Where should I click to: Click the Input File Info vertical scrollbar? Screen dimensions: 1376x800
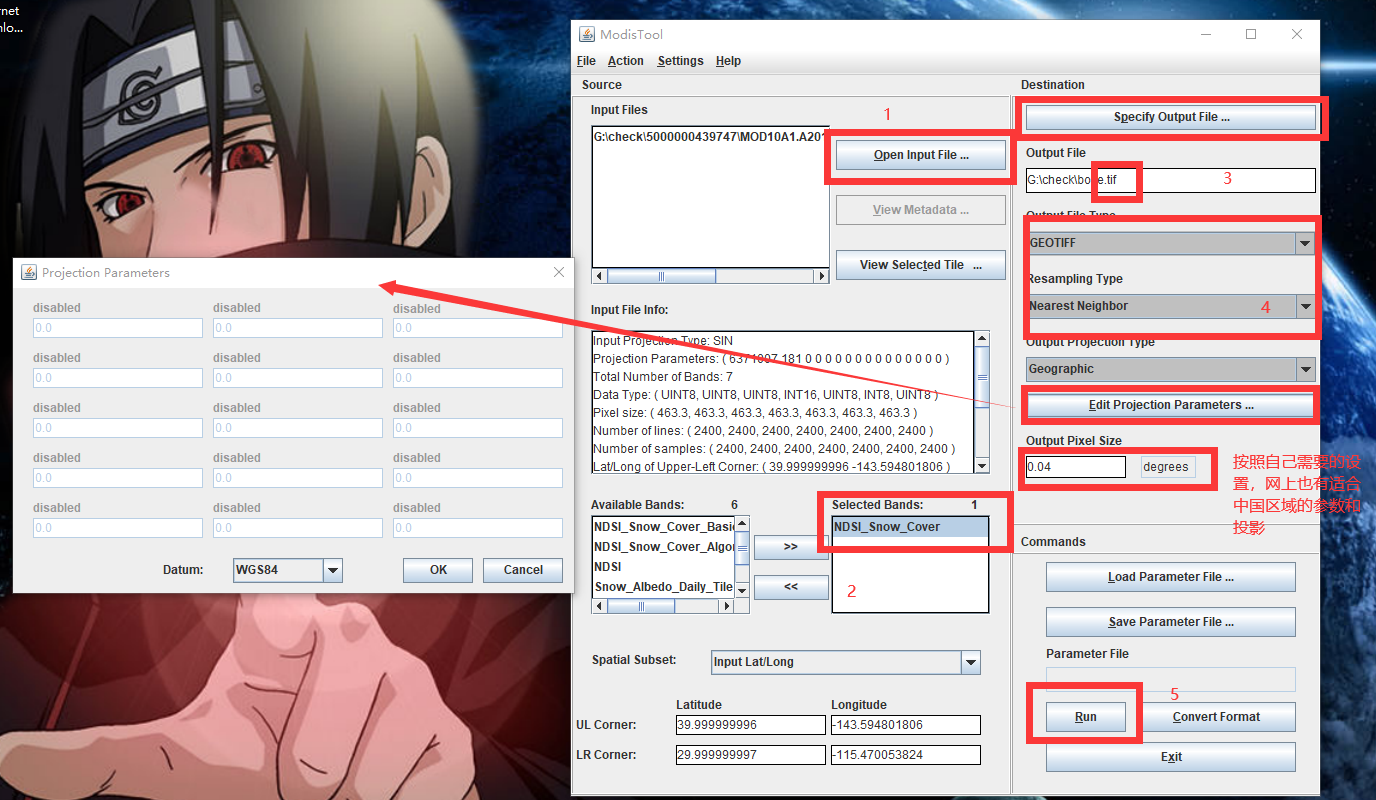click(x=982, y=402)
